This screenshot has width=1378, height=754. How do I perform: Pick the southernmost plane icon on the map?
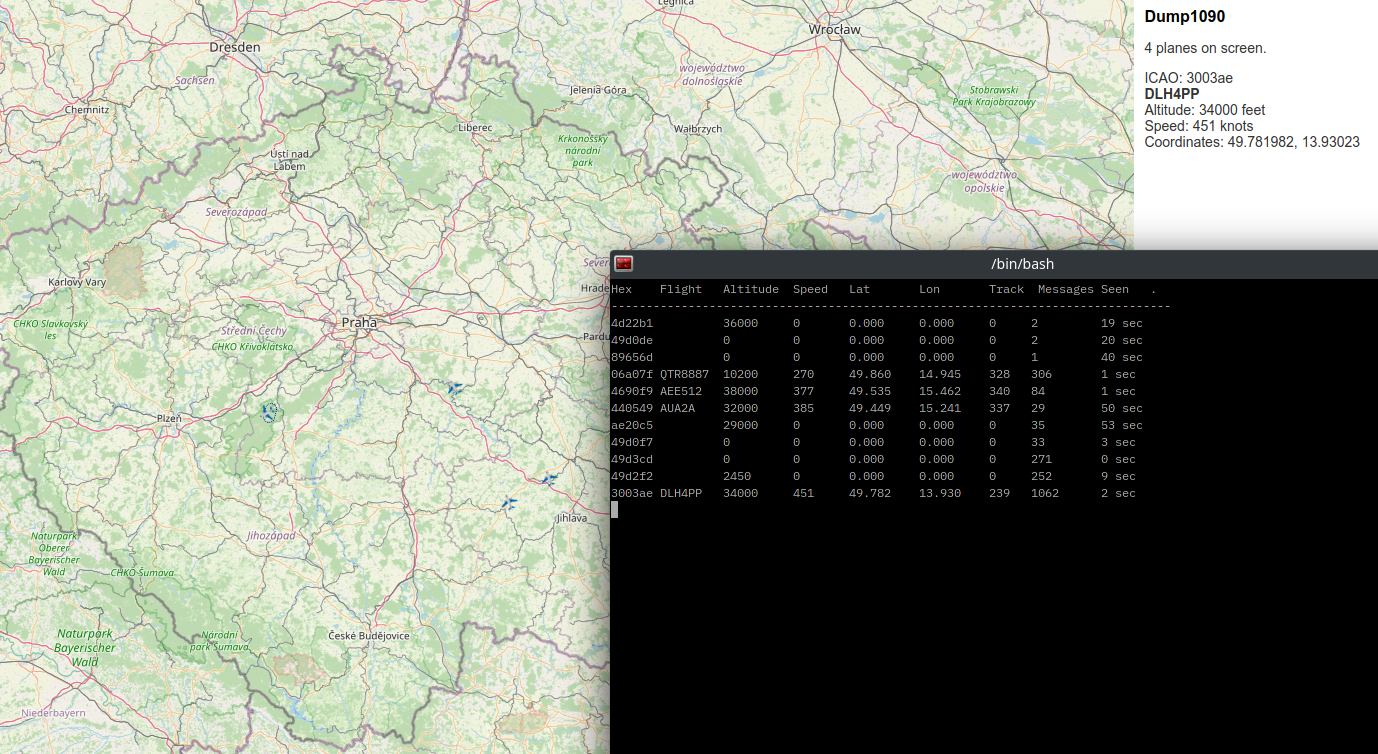pos(509,504)
